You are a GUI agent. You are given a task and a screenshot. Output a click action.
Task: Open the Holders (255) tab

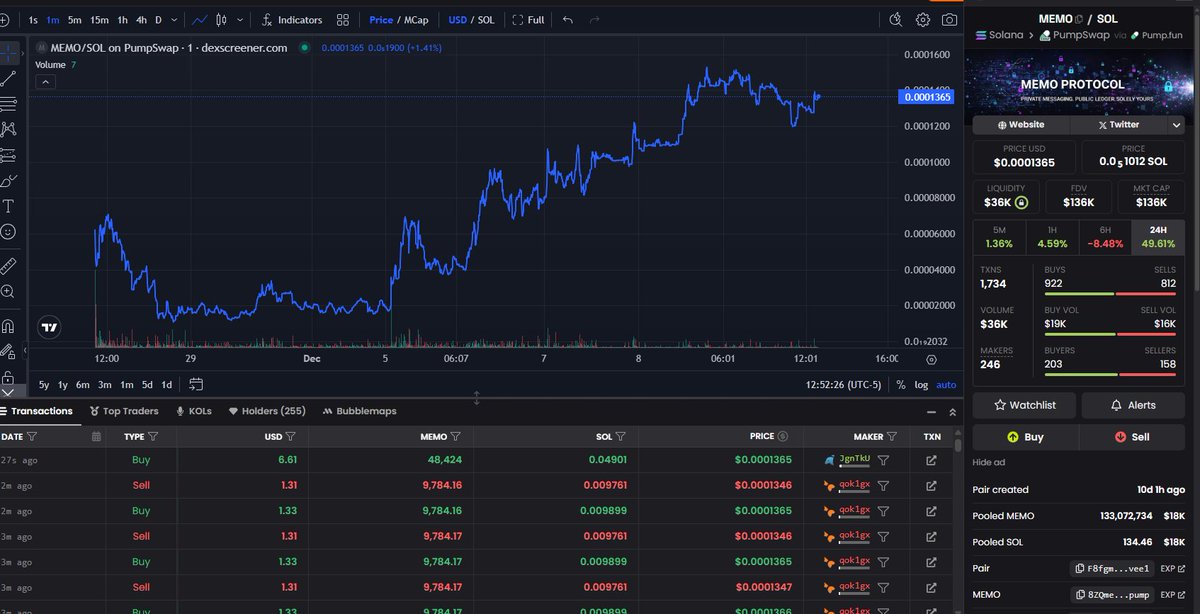pos(267,411)
